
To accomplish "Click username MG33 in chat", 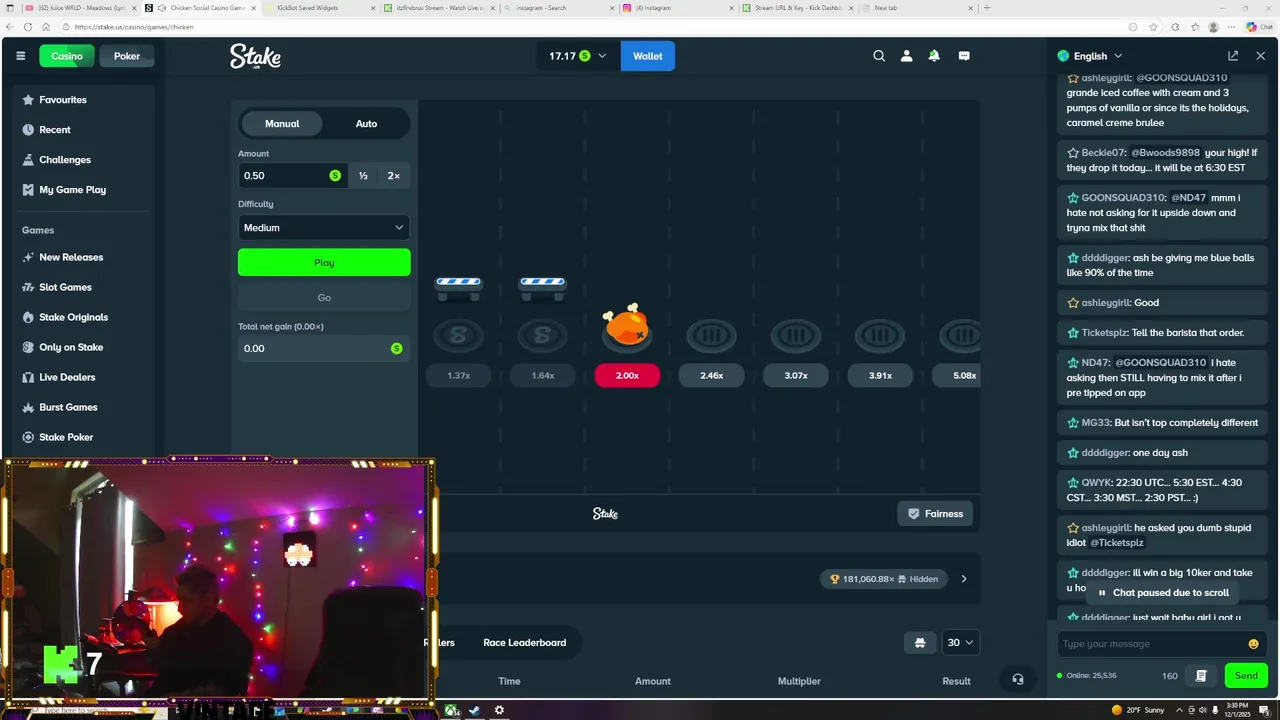I will (x=1095, y=423).
